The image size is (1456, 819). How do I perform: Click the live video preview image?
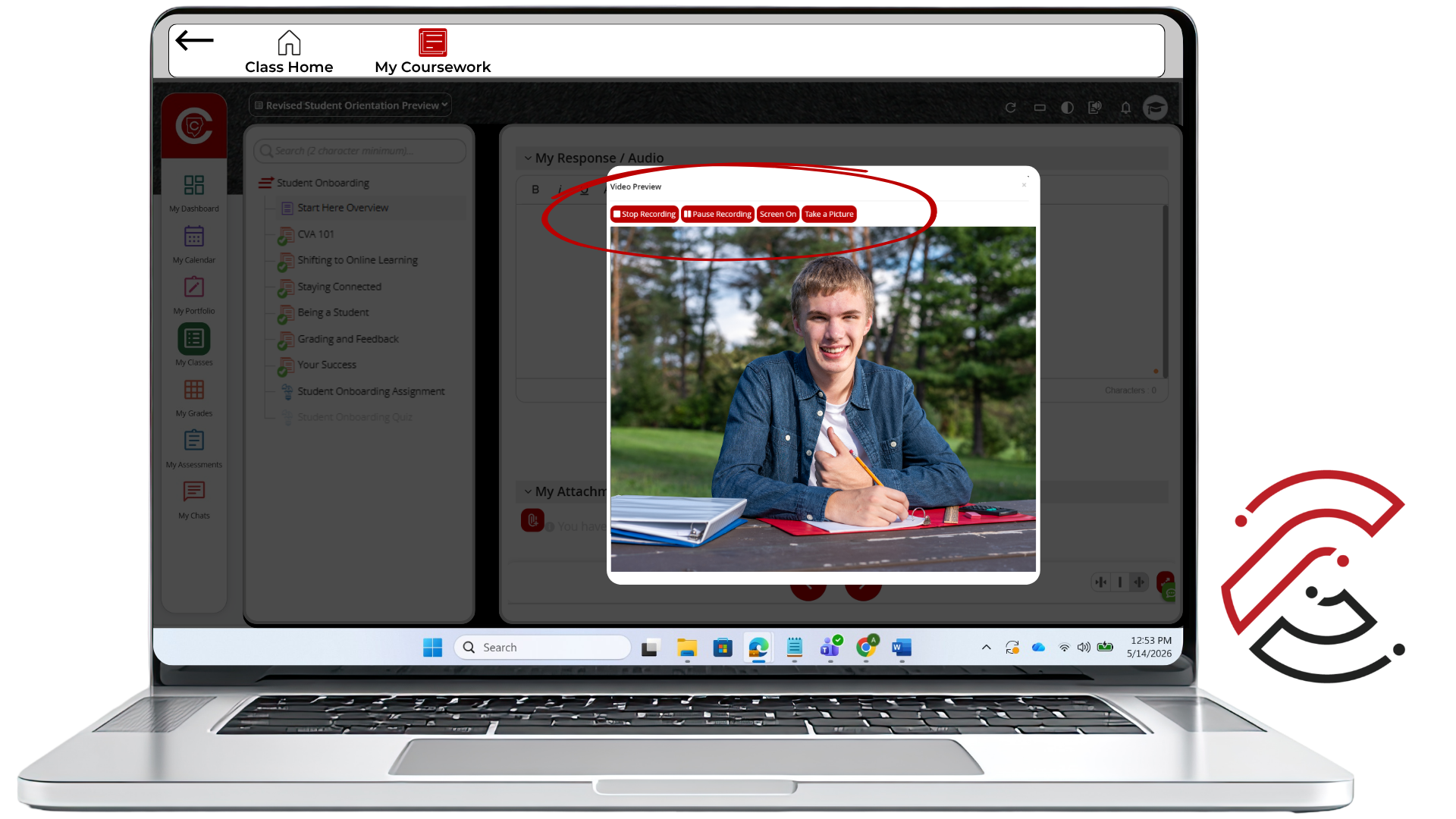(823, 399)
